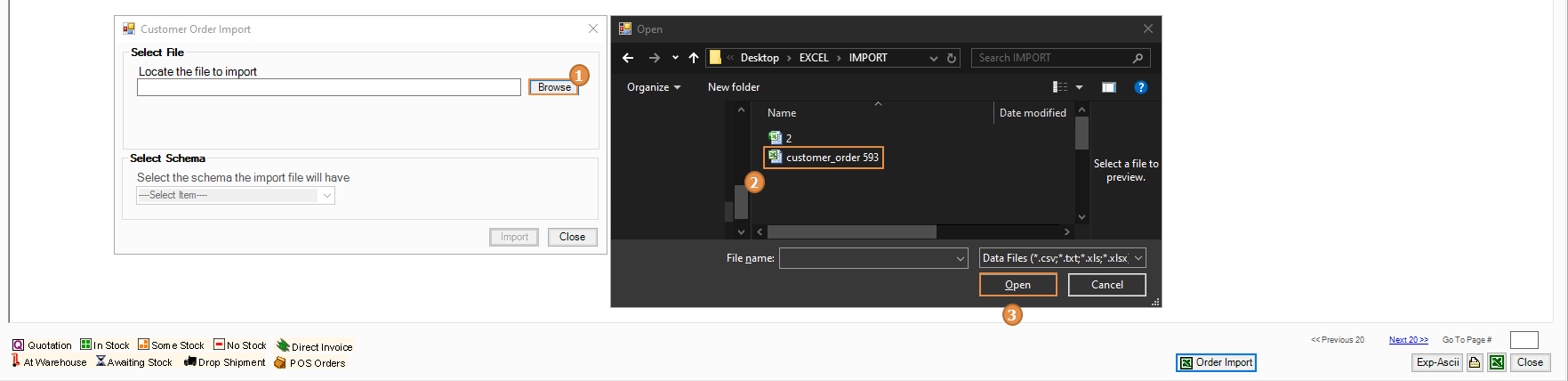The width and height of the screenshot is (1568, 381).
Task: Click the printer icon button
Action: [1475, 362]
